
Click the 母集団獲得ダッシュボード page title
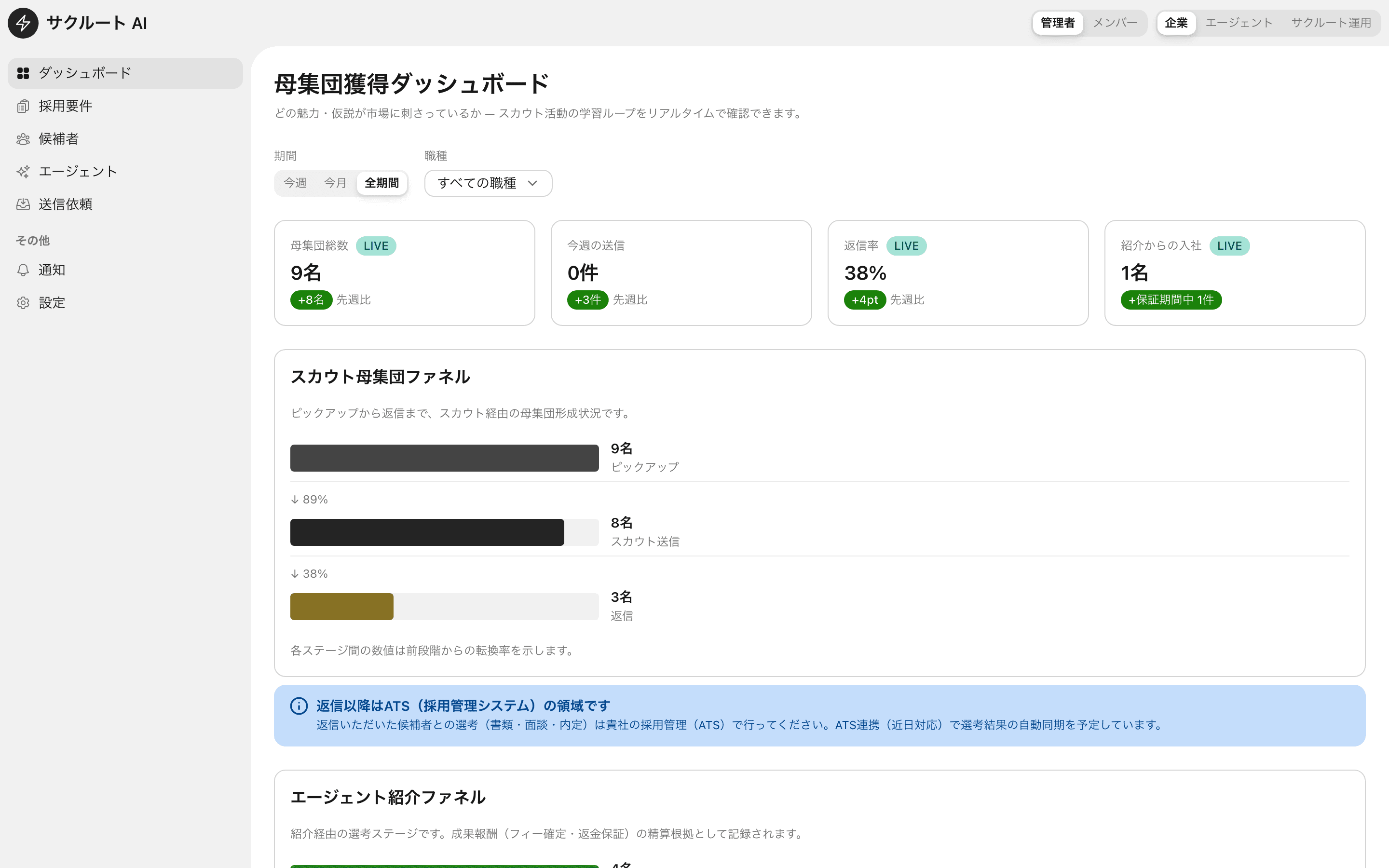tap(411, 84)
